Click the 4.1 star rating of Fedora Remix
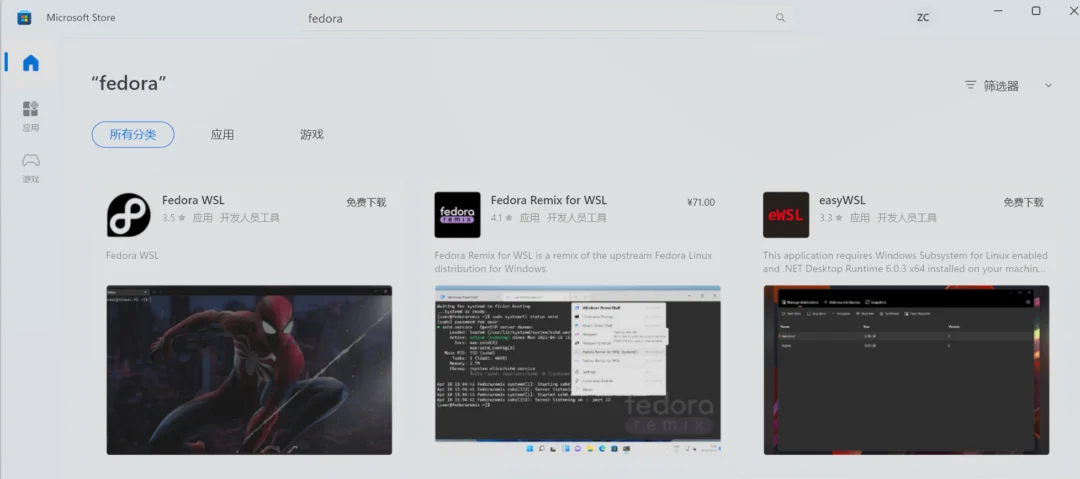Screen dimensions: 1080x479 click(501, 218)
